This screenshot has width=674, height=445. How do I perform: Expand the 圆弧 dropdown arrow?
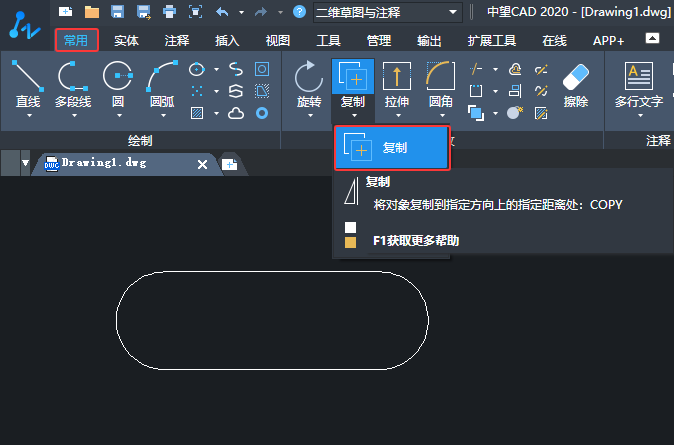tap(163, 116)
